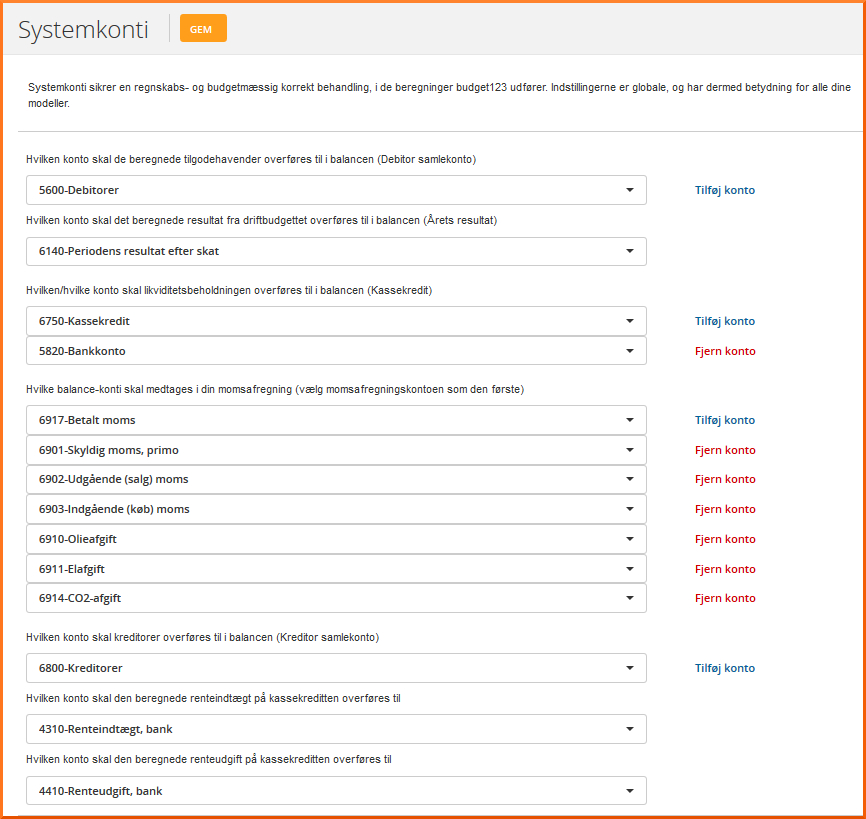The image size is (866, 819).
Task: Remove the 6911-Elafgift account with Fjern konto
Action: [x=725, y=569]
